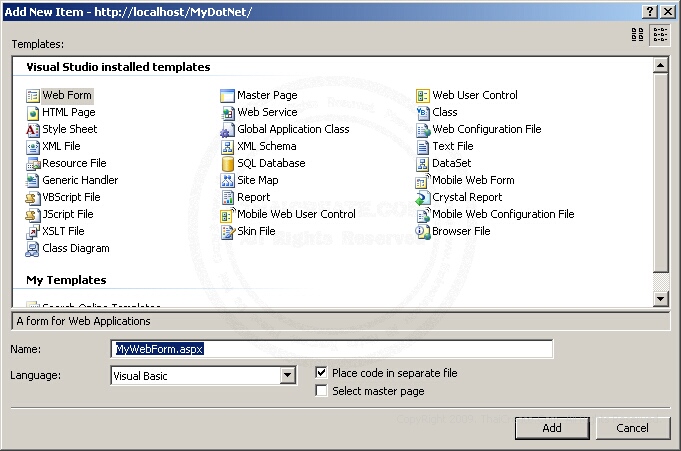Uncheck Place code in separate file

coord(321,372)
